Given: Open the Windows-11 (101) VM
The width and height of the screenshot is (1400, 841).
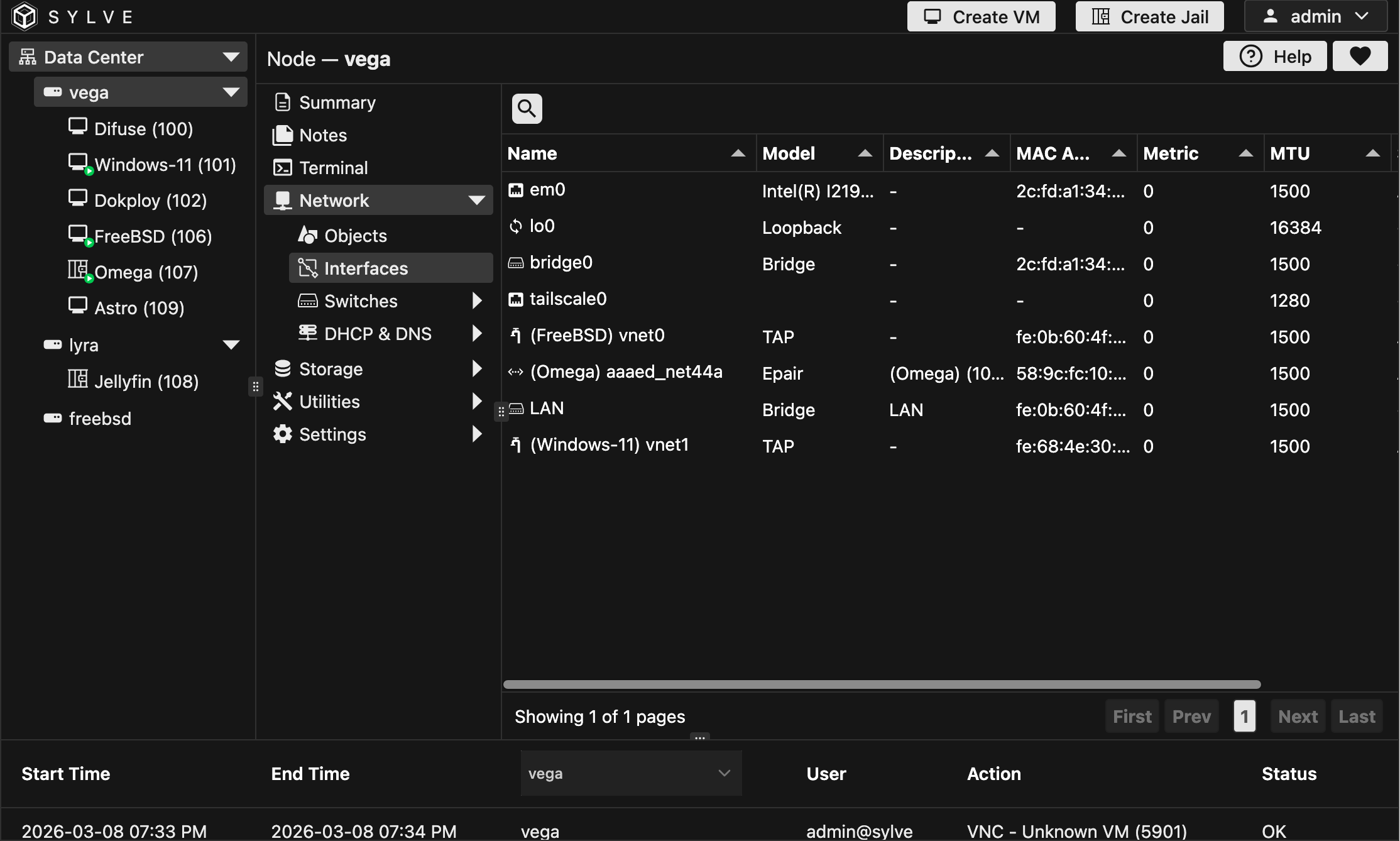Looking at the screenshot, I should pyautogui.click(x=165, y=165).
